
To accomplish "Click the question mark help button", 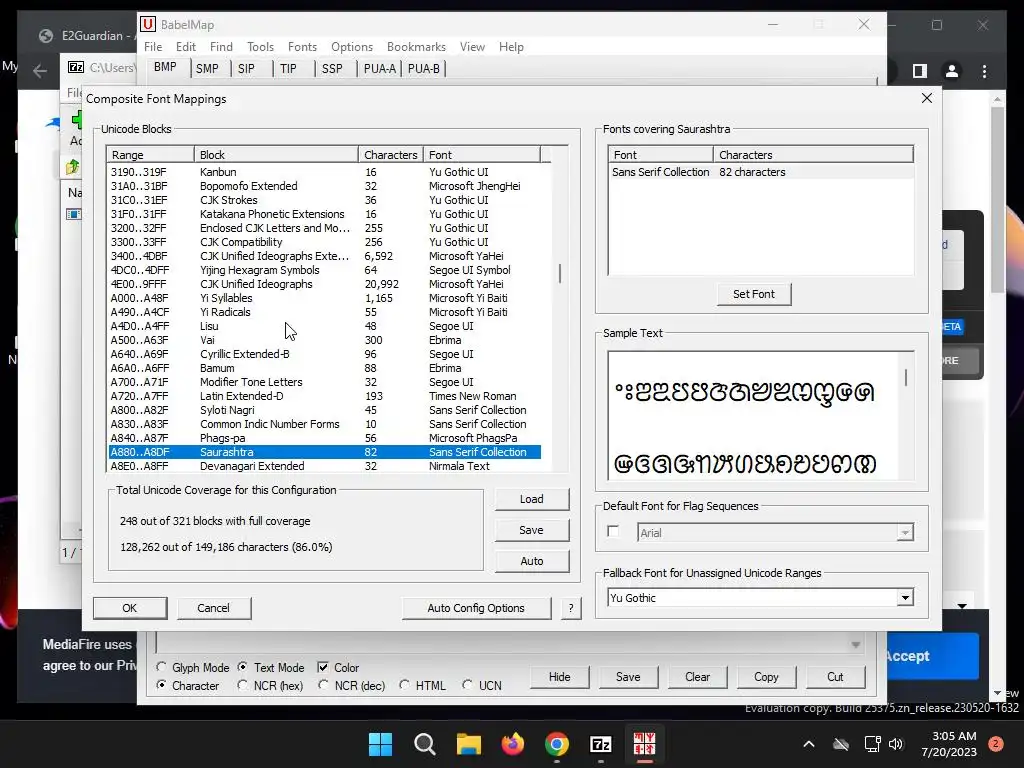I will tap(571, 608).
